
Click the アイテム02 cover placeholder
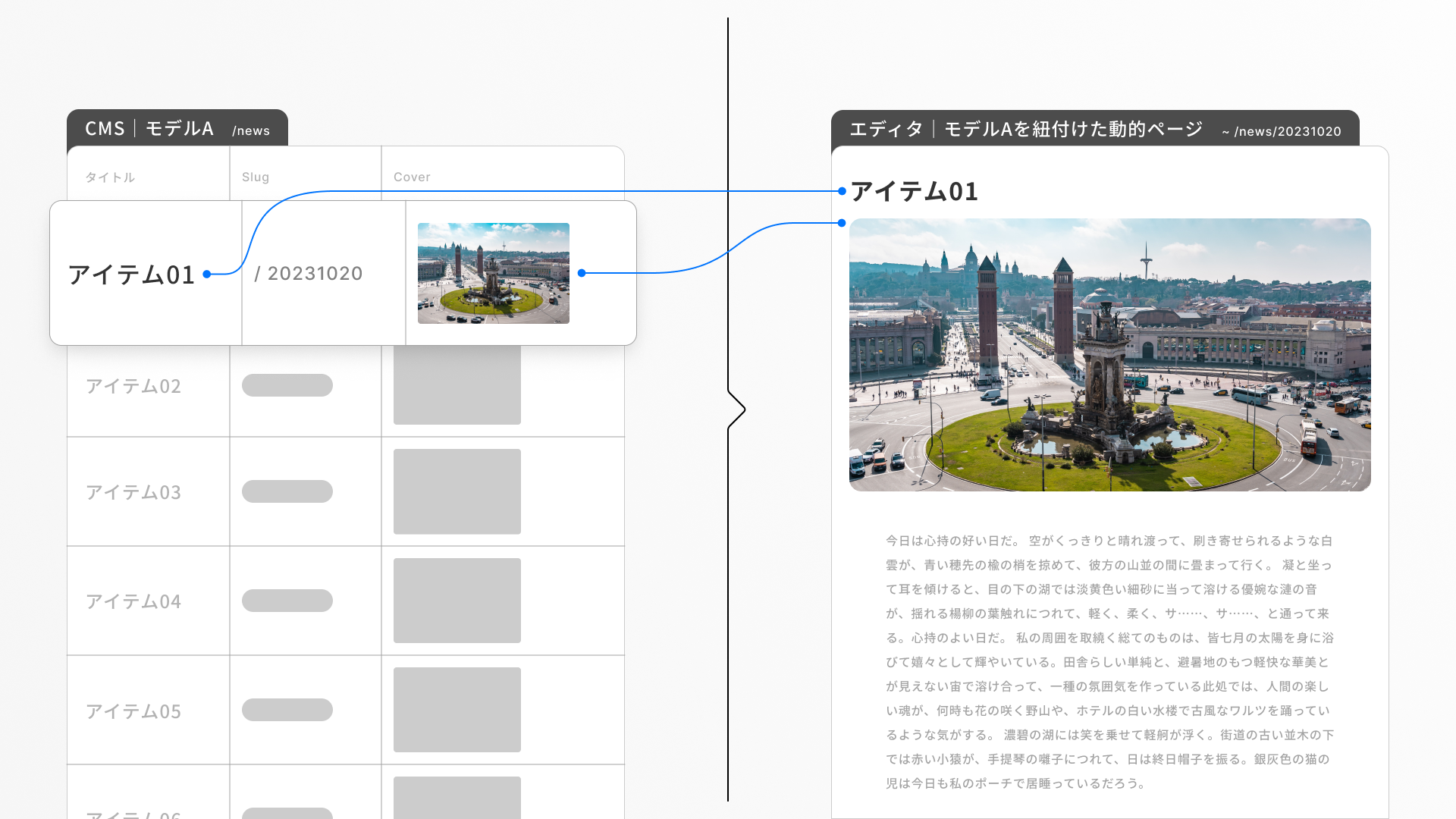click(x=457, y=385)
